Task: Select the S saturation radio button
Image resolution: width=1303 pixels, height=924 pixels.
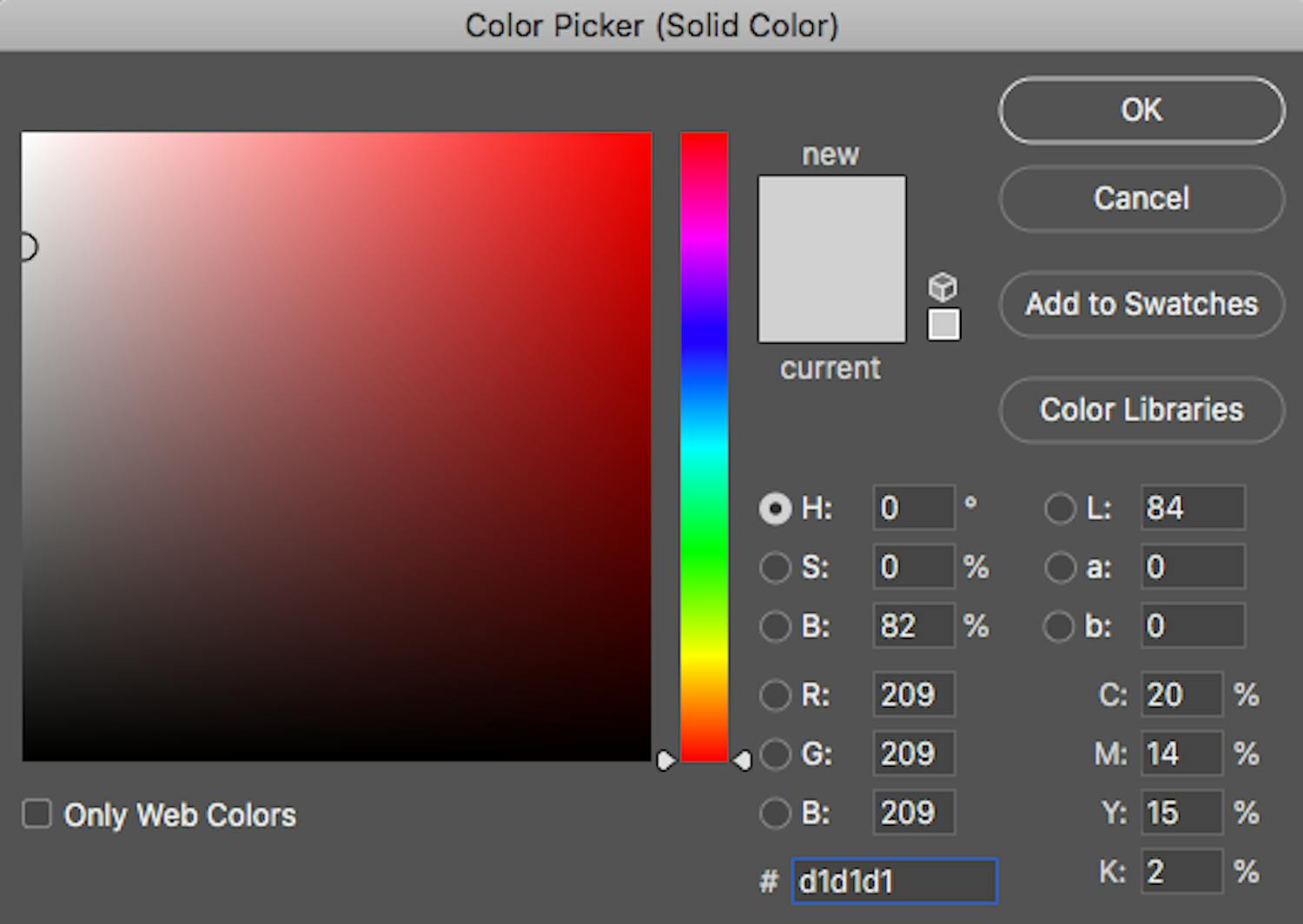Action: point(775,567)
